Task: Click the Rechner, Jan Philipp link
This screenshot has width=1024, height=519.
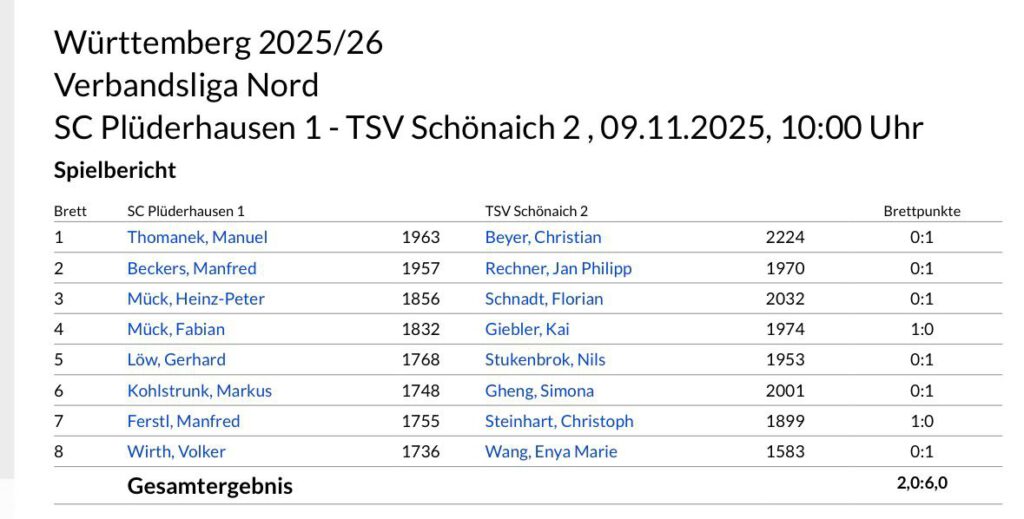Action: coord(558,268)
